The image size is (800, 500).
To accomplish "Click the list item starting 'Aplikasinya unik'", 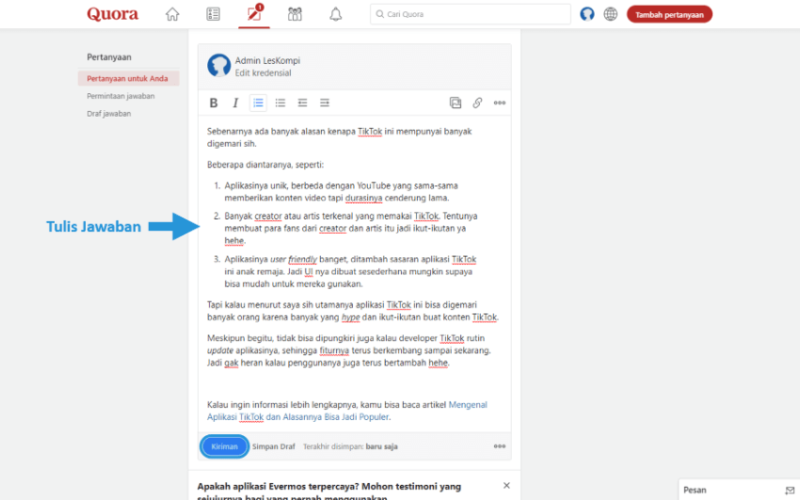I will [x=341, y=192].
